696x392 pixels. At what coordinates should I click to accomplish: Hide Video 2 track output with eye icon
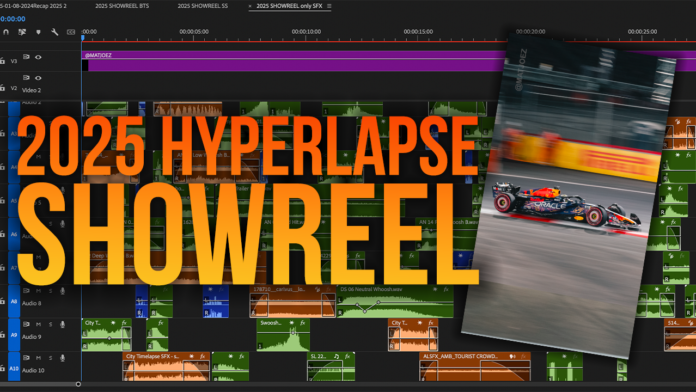38,78
